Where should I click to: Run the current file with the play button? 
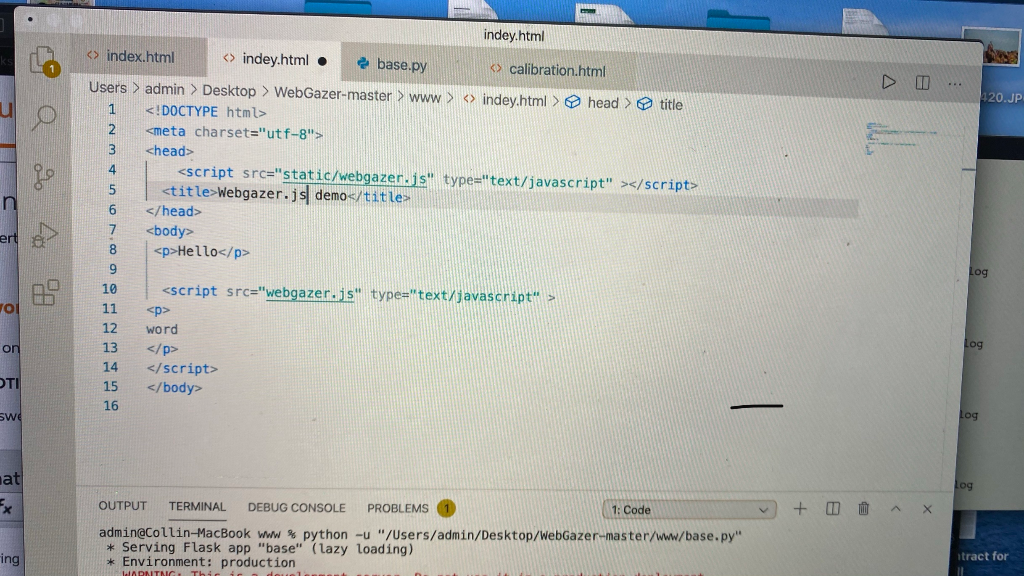pyautogui.click(x=889, y=83)
